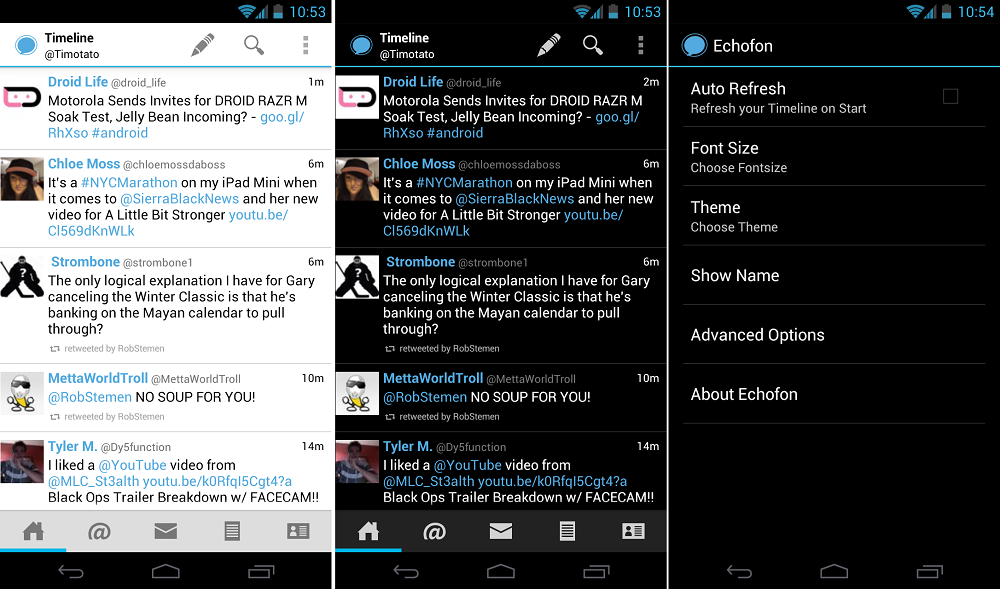Enable the Auto Refresh checkbox
Screen dimensions: 1000x589
tap(950, 96)
